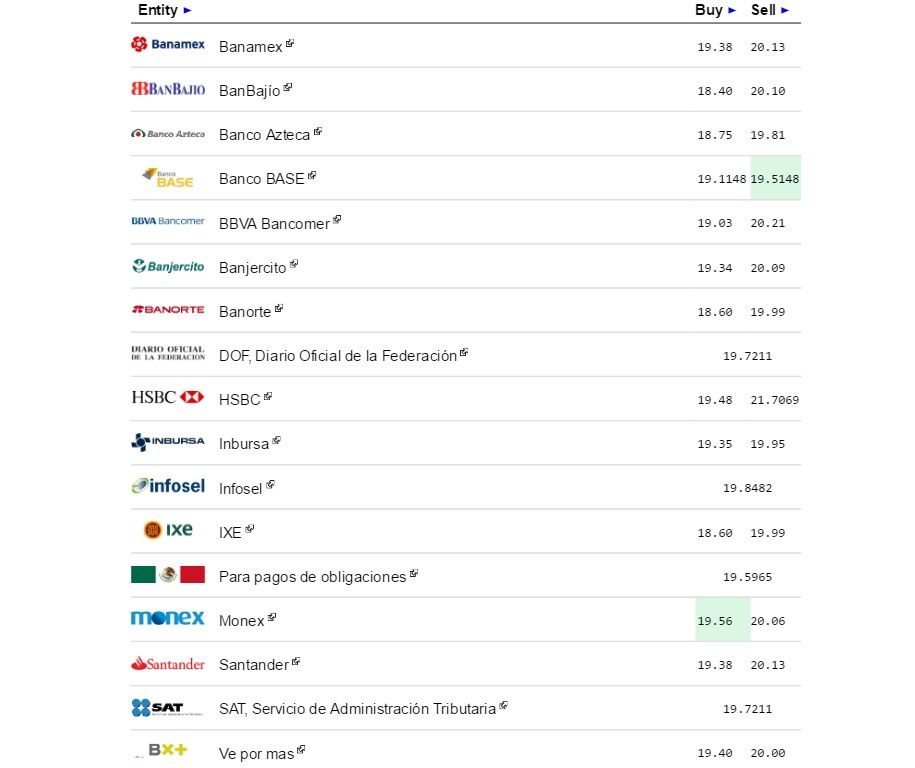Click the Banco BASE logo
The height and width of the screenshot is (768, 915).
tap(167, 177)
